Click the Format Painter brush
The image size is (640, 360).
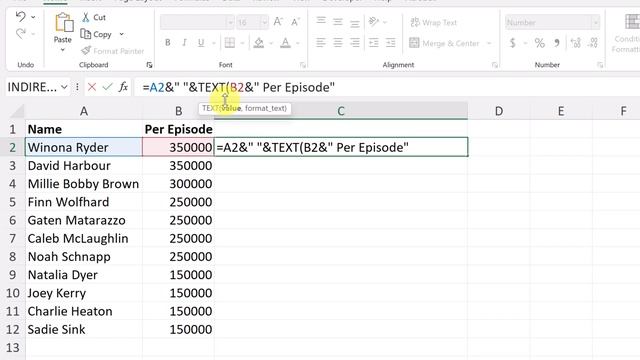113,51
